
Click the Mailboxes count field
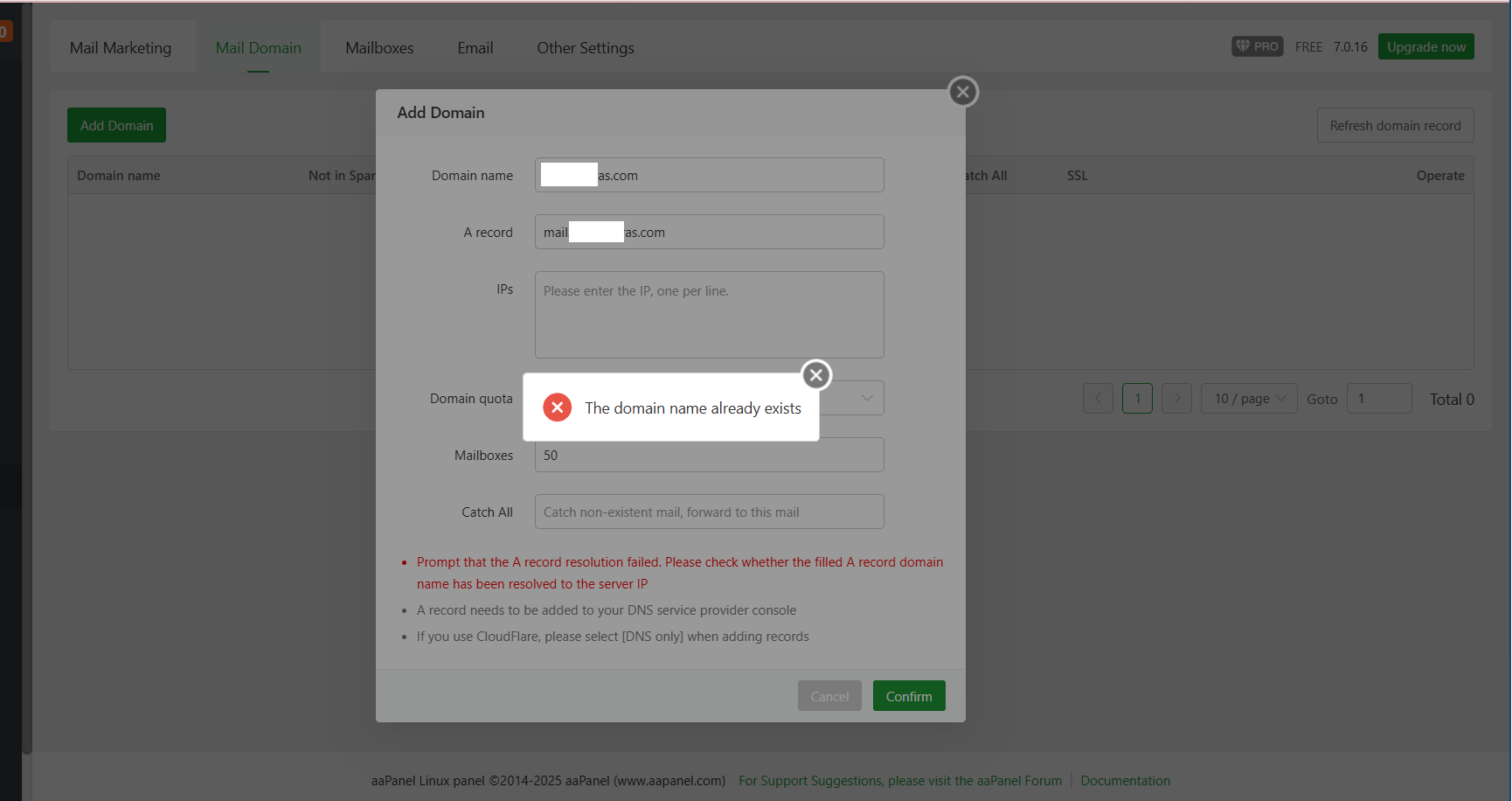tap(710, 455)
